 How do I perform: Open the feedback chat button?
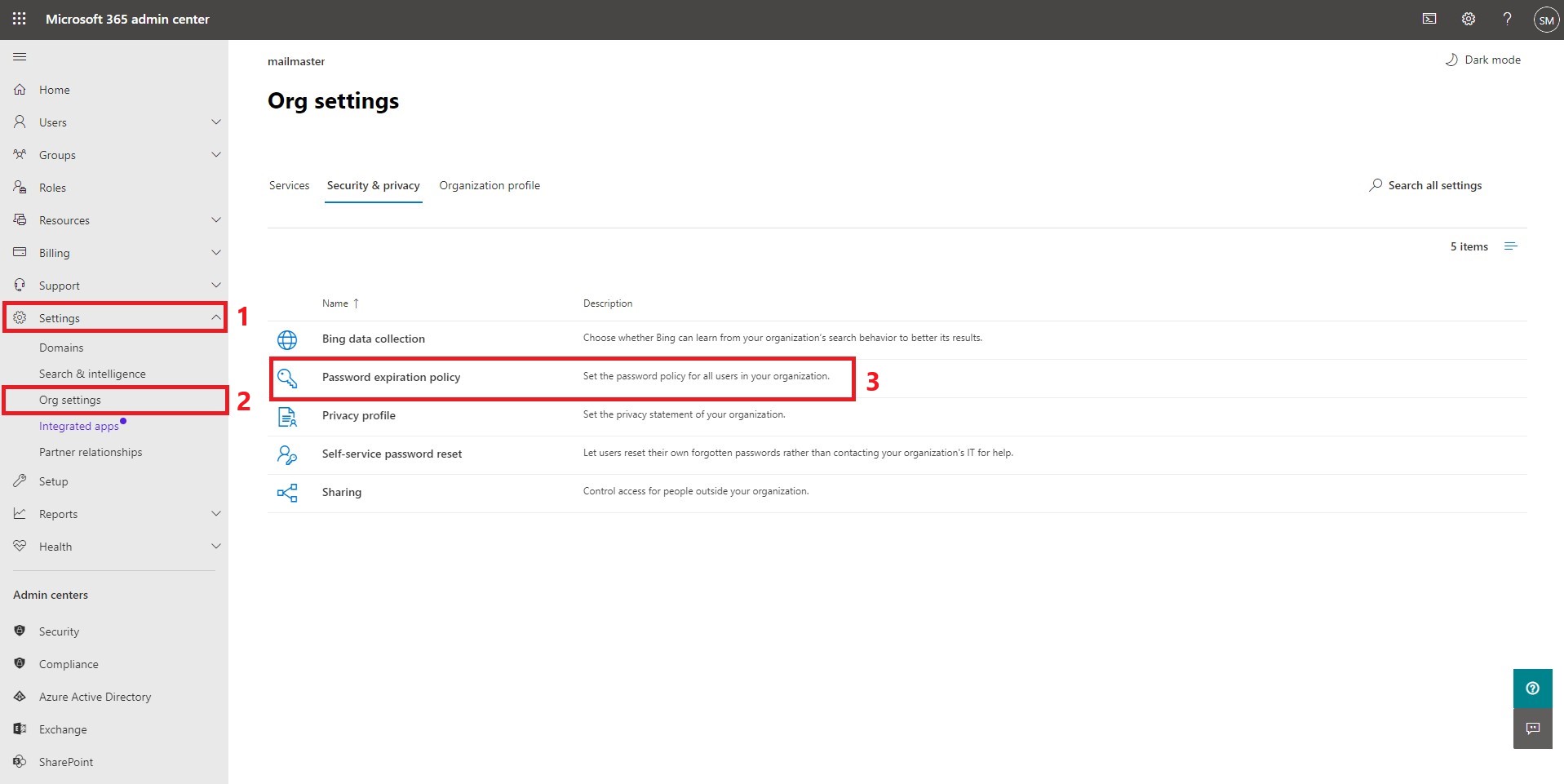click(1533, 729)
